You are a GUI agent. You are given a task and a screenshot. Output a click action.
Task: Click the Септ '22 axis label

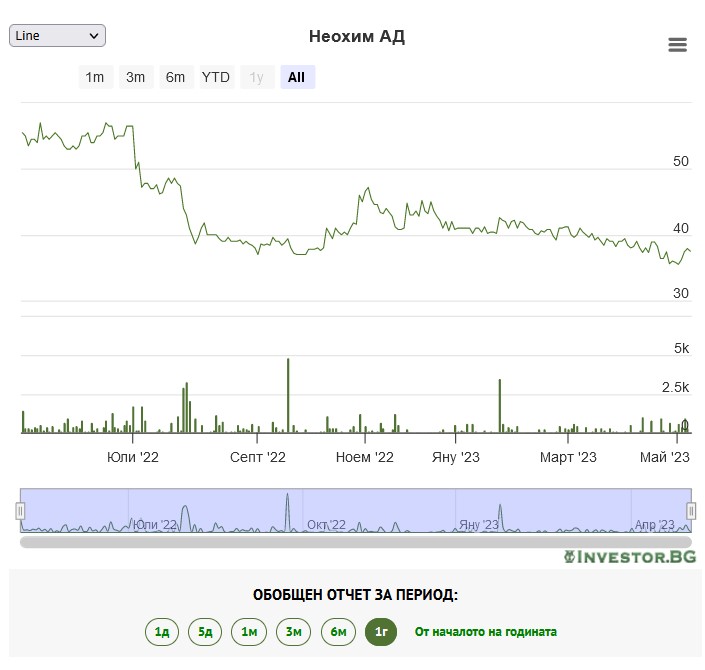point(258,457)
